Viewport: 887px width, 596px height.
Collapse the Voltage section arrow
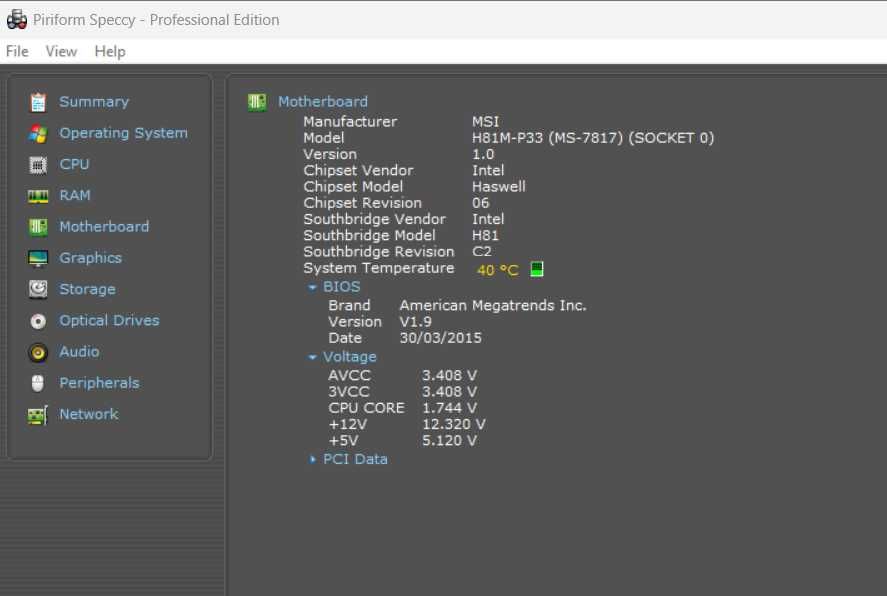click(x=312, y=357)
